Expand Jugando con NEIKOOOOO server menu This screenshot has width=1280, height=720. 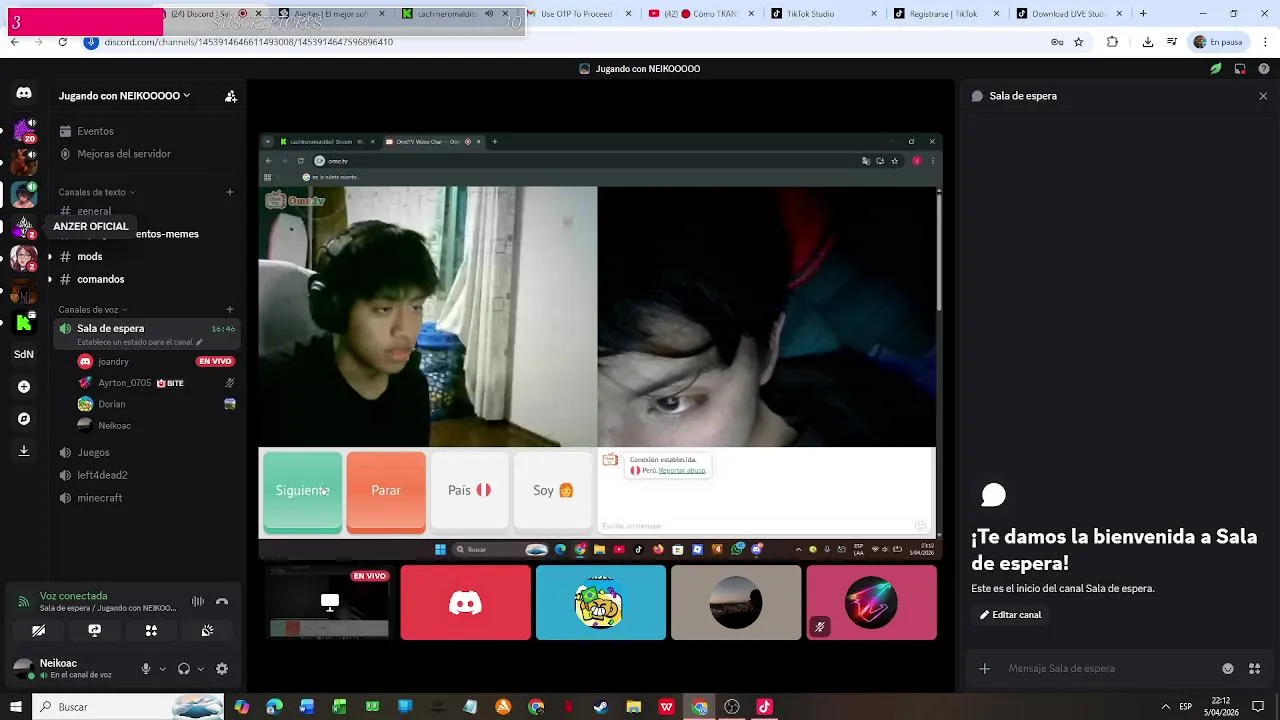click(124, 96)
